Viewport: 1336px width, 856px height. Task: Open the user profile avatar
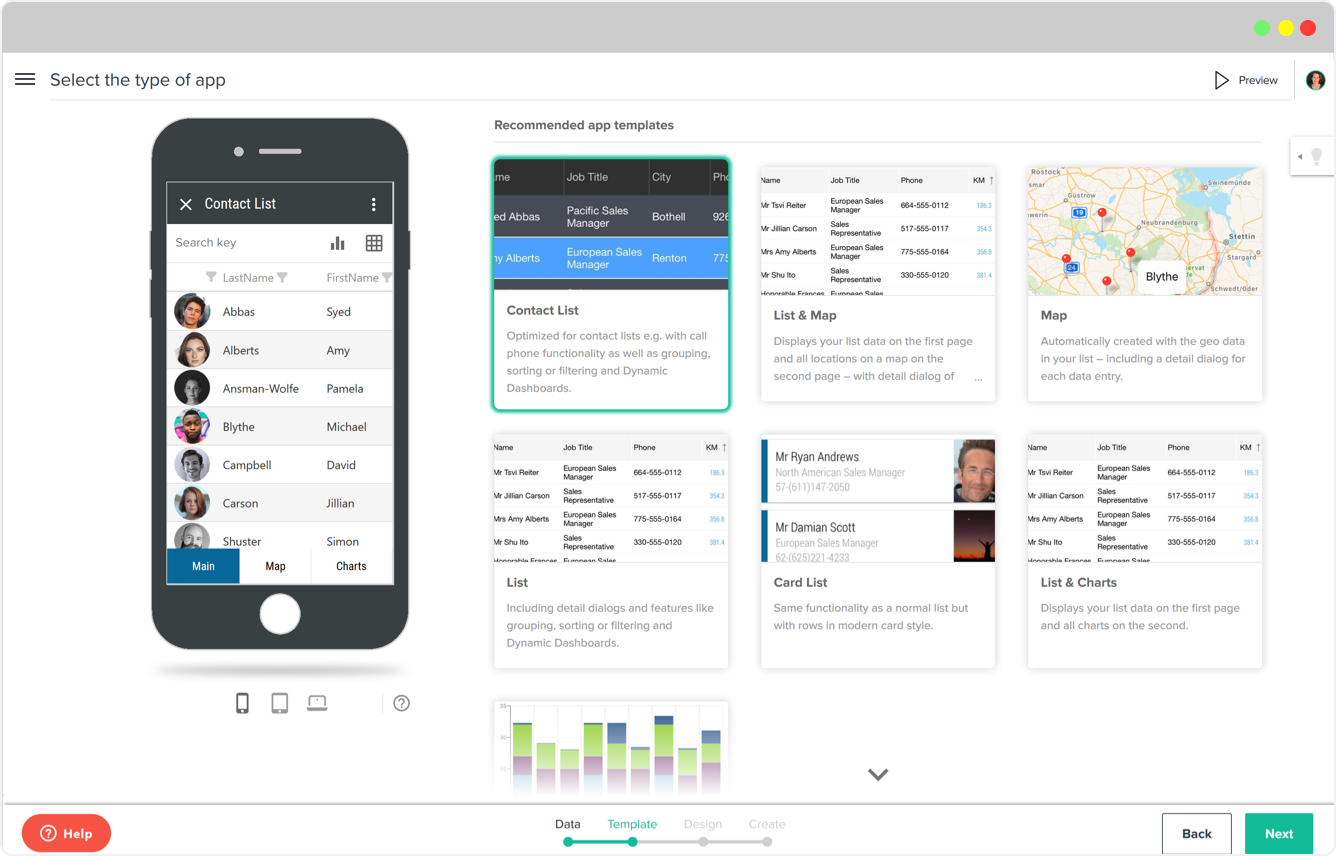click(1315, 80)
